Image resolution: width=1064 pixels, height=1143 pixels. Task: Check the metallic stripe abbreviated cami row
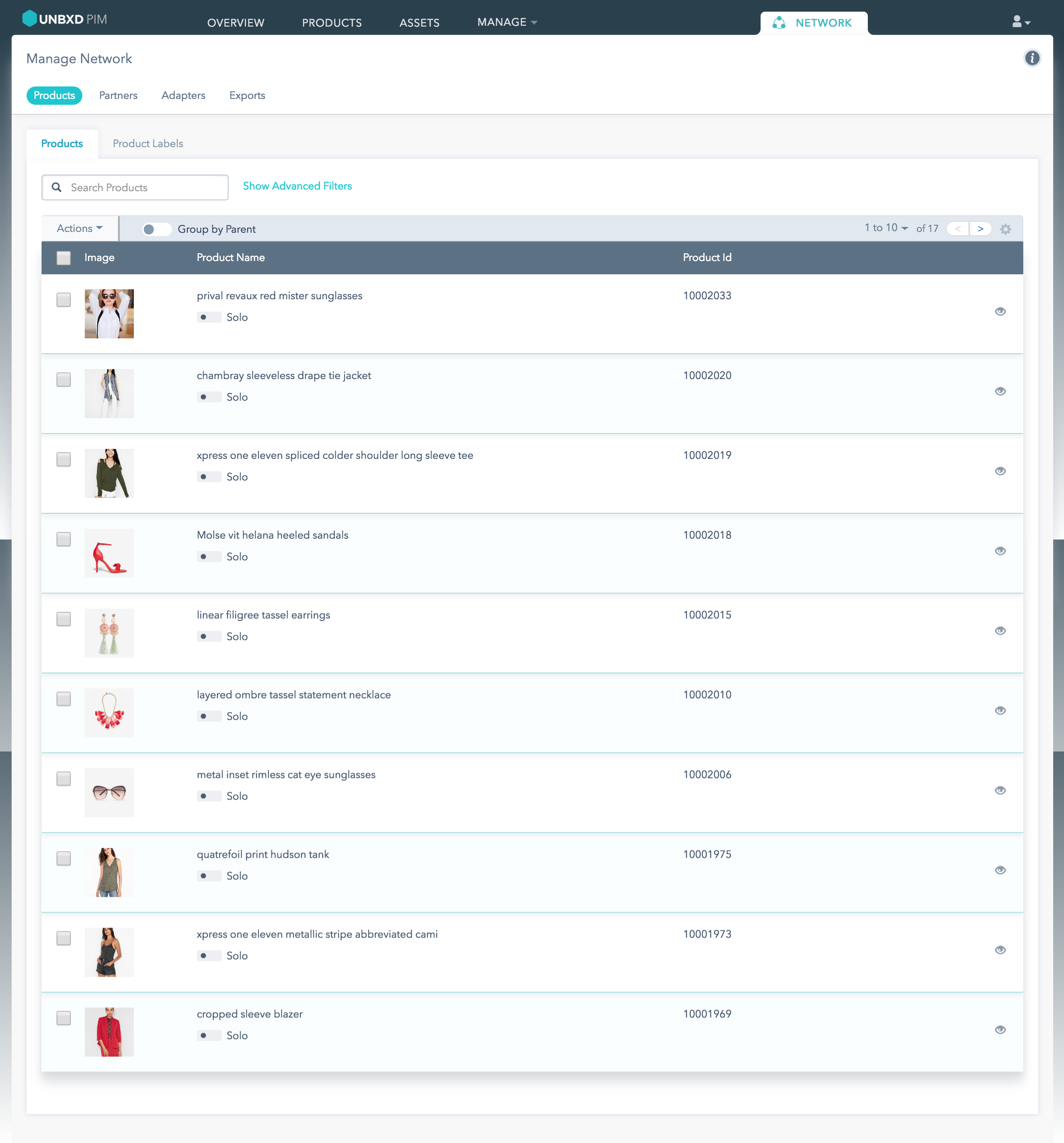tap(64, 939)
